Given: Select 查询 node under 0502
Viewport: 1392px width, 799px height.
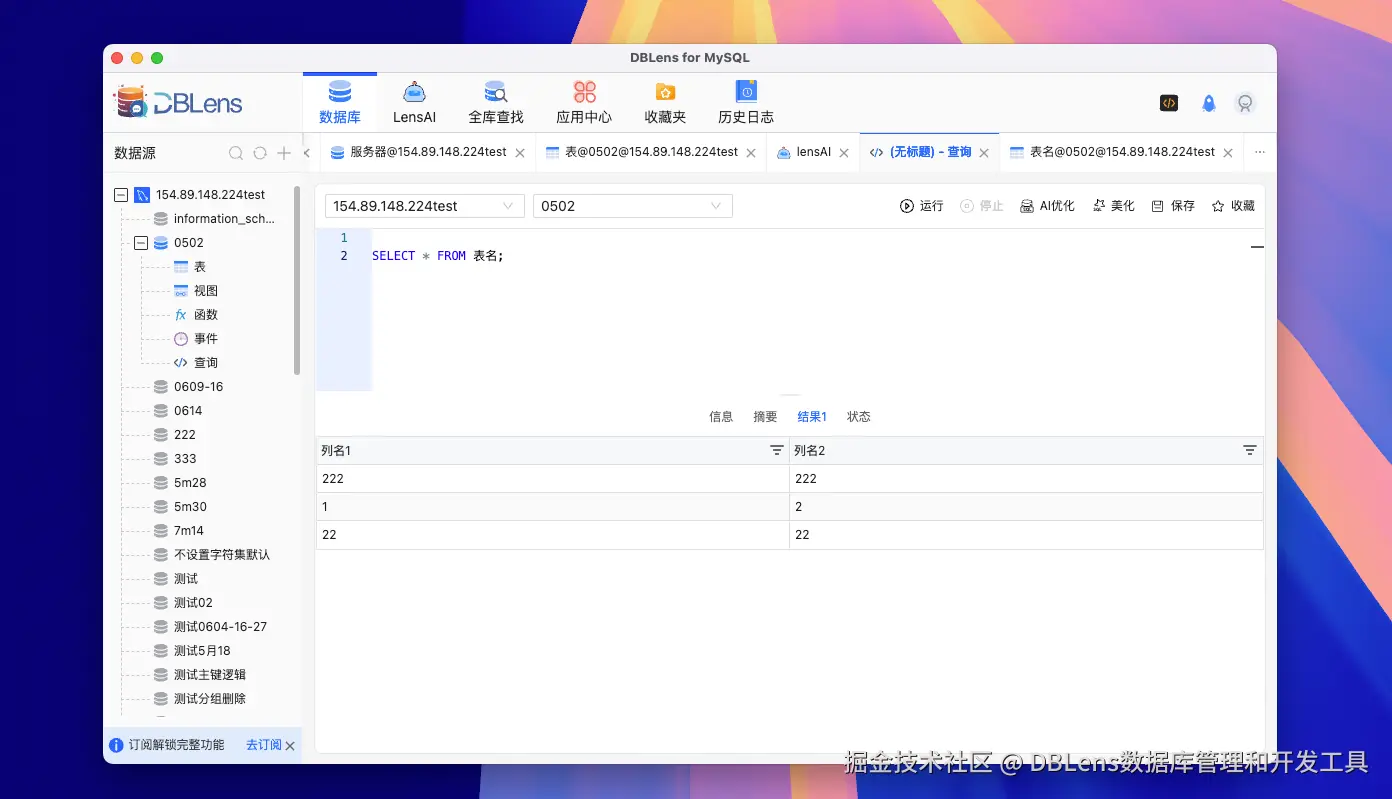Looking at the screenshot, I should [x=196, y=363].
